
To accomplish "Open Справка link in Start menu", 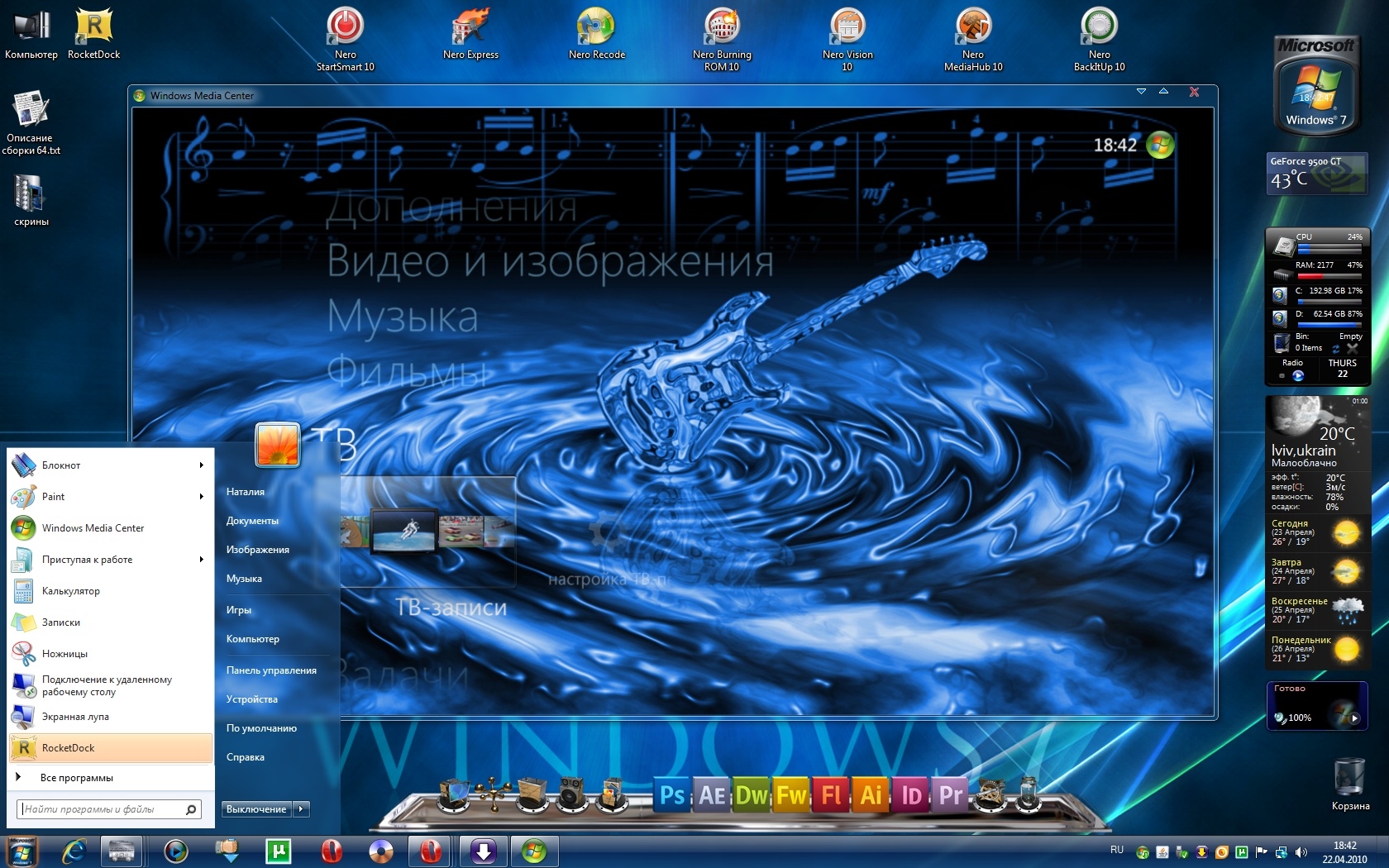I will [246, 757].
